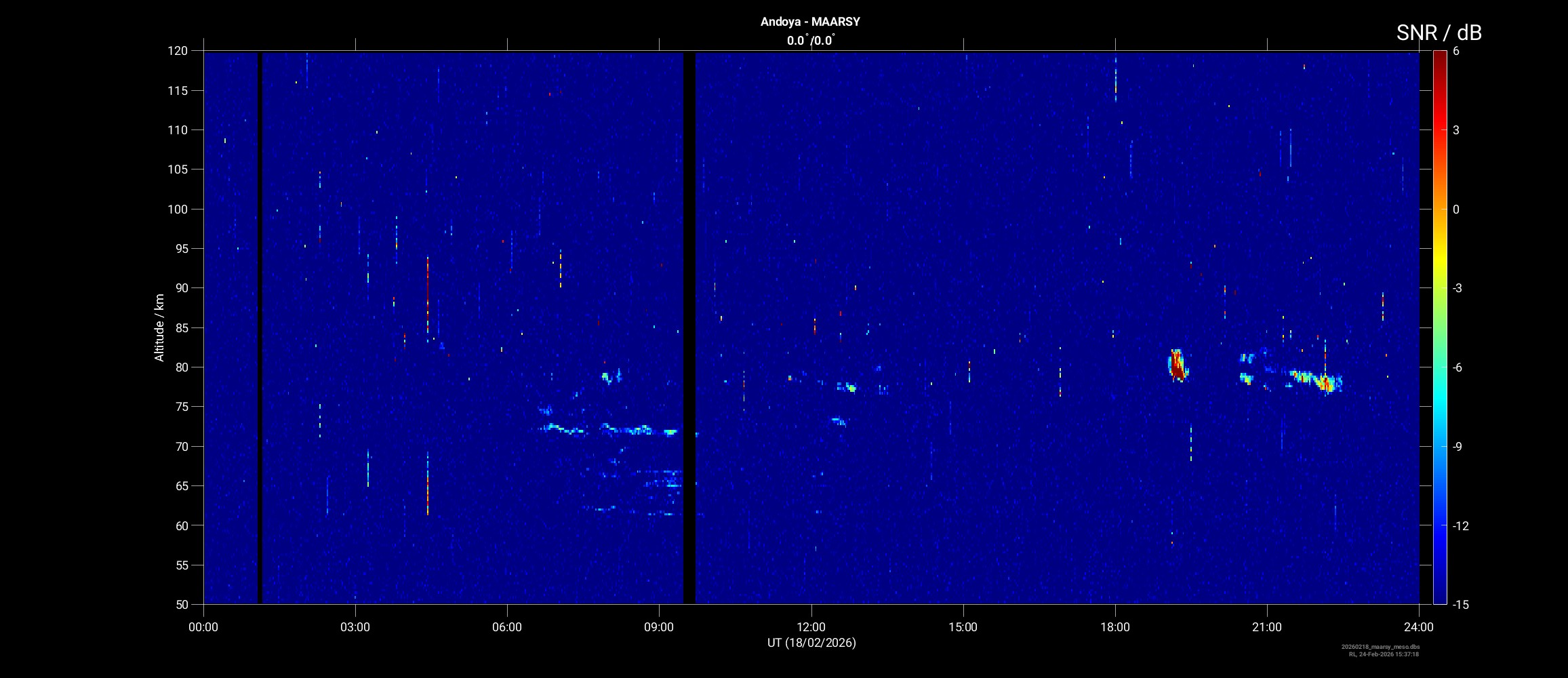The image size is (1568, 678).
Task: Click the Andoya - MAARSY plot title
Action: 810,22
